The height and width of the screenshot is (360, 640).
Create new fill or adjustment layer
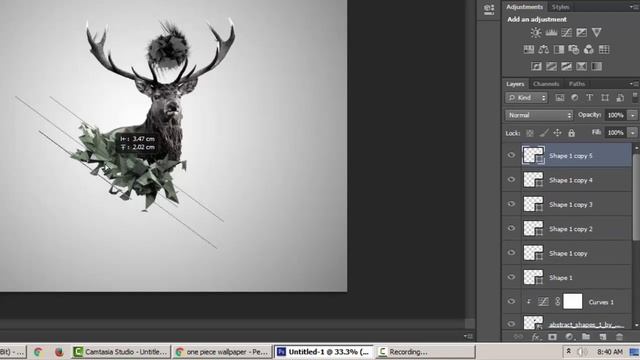coord(569,337)
